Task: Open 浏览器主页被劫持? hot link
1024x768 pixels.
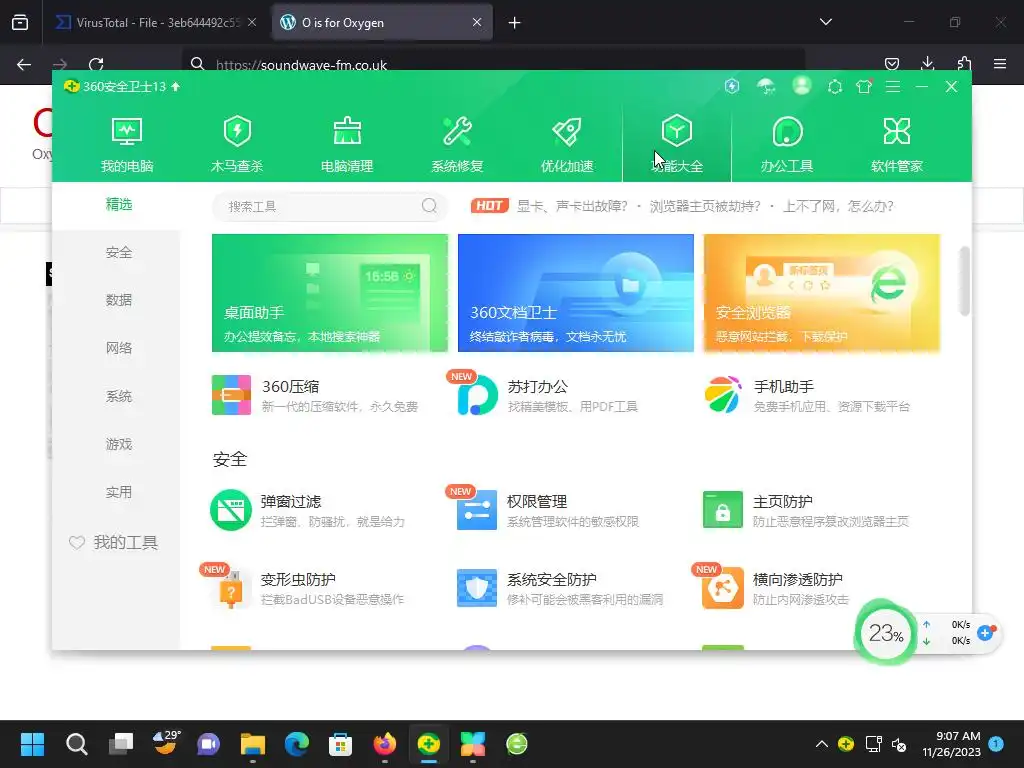Action: pos(705,206)
